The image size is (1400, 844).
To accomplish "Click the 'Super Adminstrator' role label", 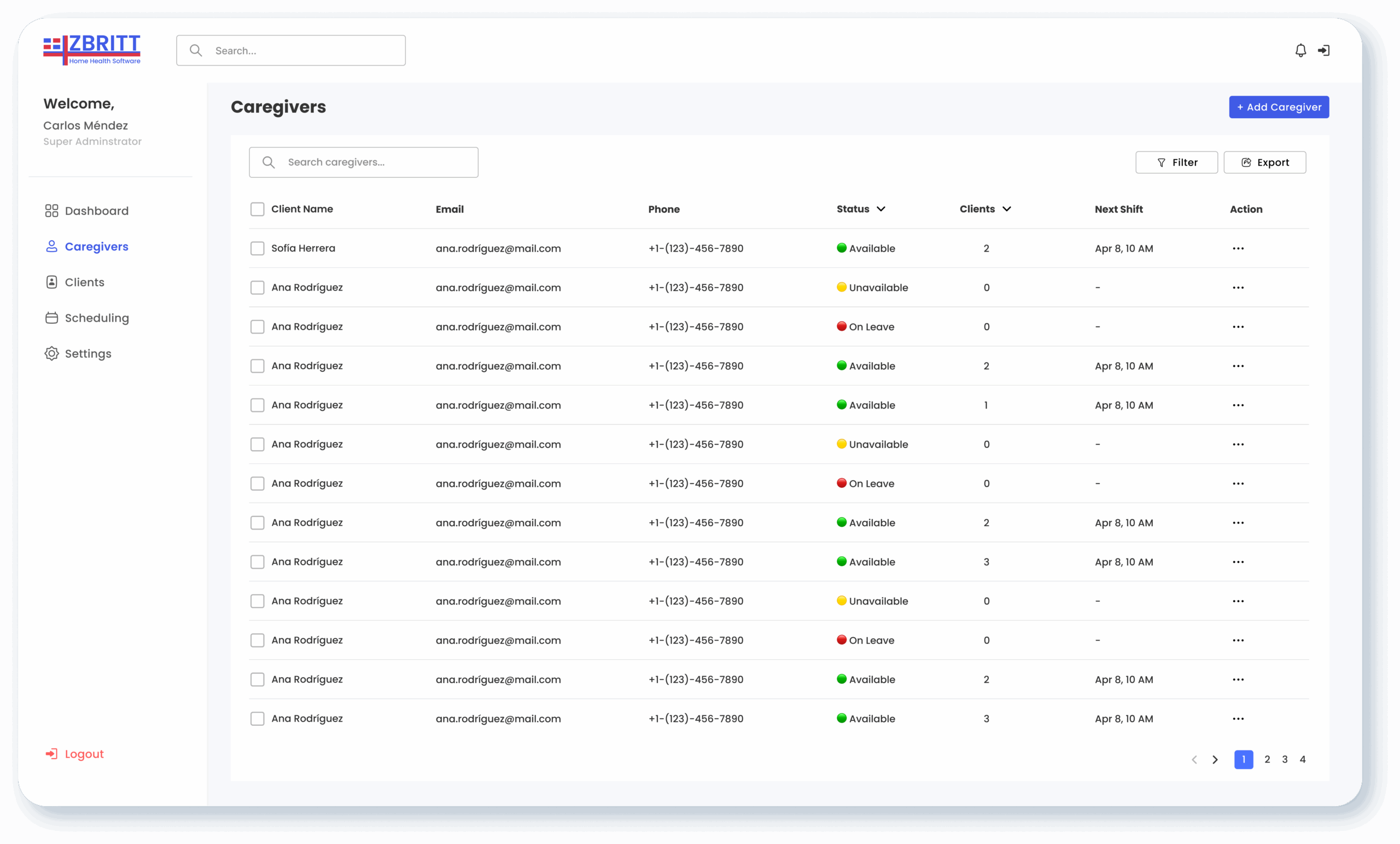I will (92, 142).
